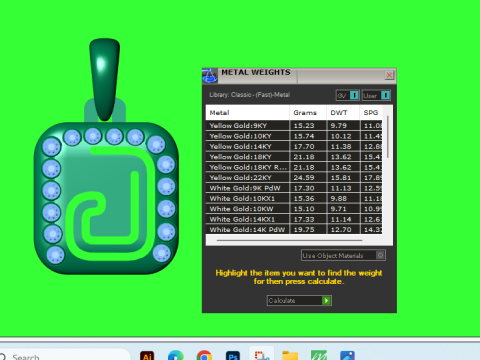Viewport: 480px width, 360px height.
Task: Launch Google Chrome from the taskbar
Action: point(204,355)
